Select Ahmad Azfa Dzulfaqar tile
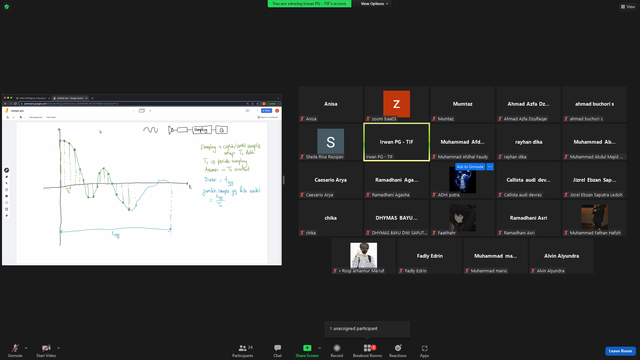Image resolution: width=640 pixels, height=360 pixels. 528,104
